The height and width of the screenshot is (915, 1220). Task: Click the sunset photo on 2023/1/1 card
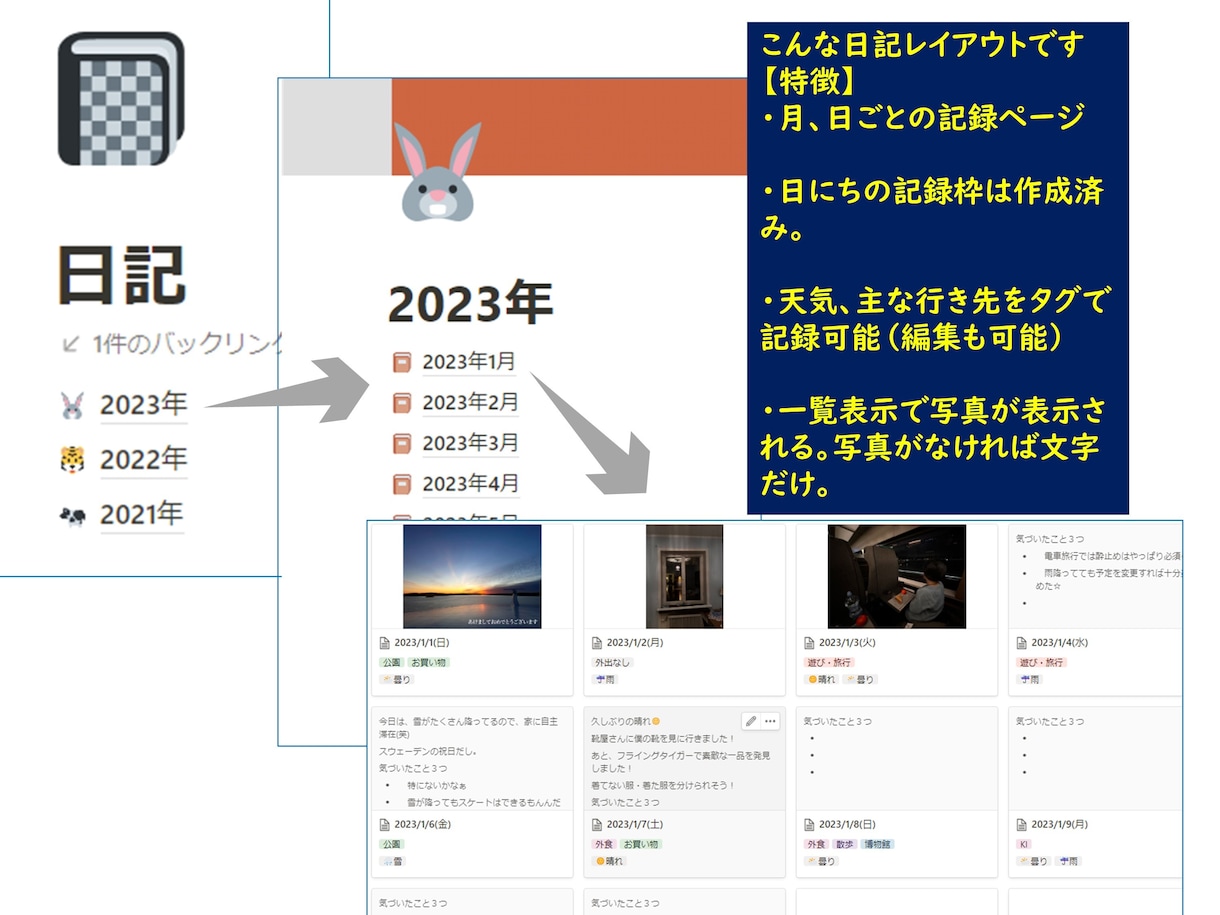coord(472,577)
